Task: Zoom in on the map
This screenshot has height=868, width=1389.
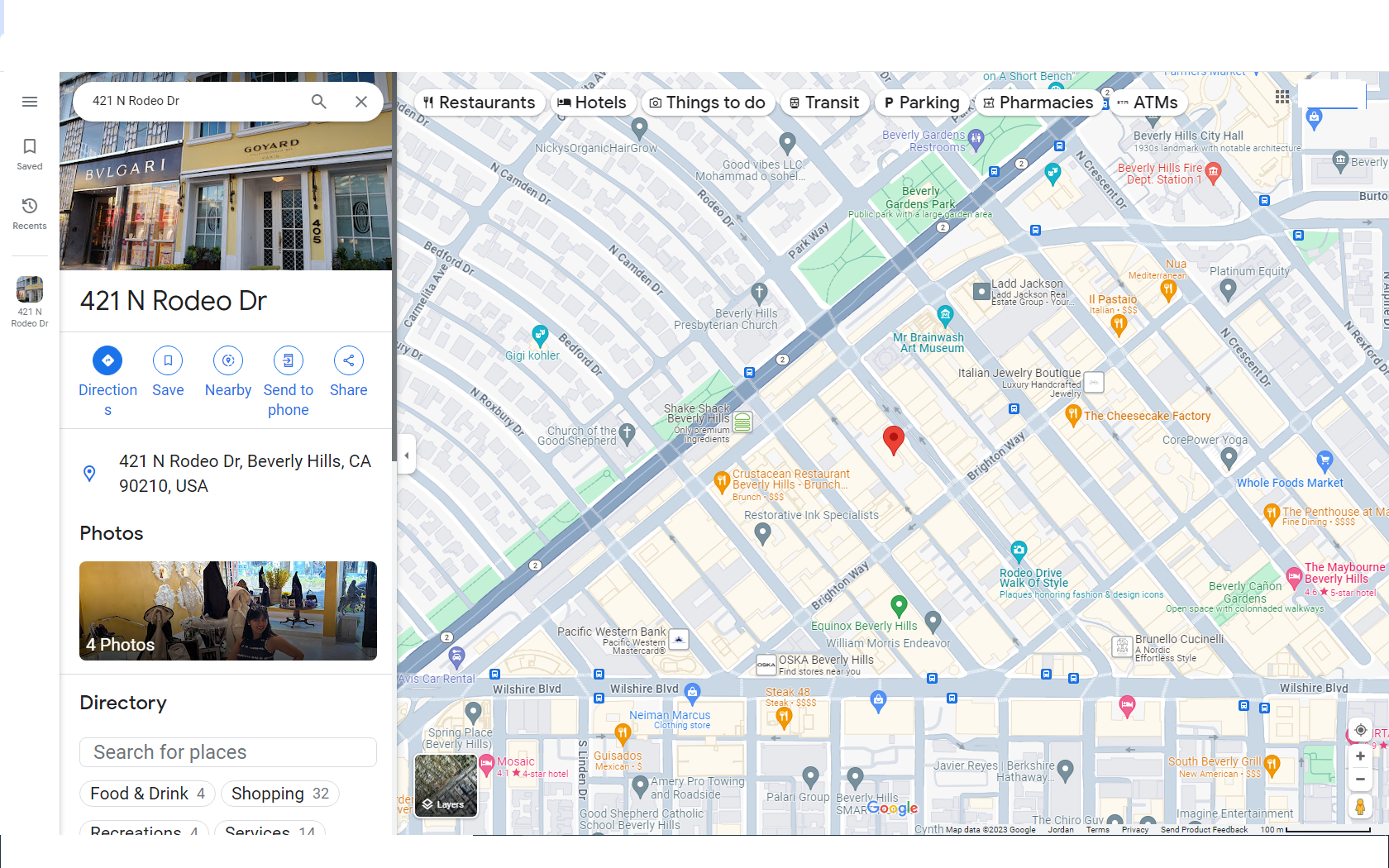Action: point(1360,756)
